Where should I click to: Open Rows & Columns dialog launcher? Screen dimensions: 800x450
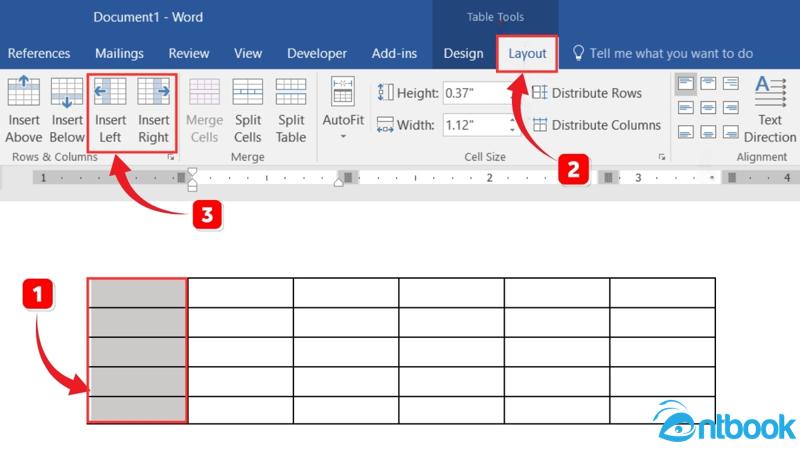171,158
